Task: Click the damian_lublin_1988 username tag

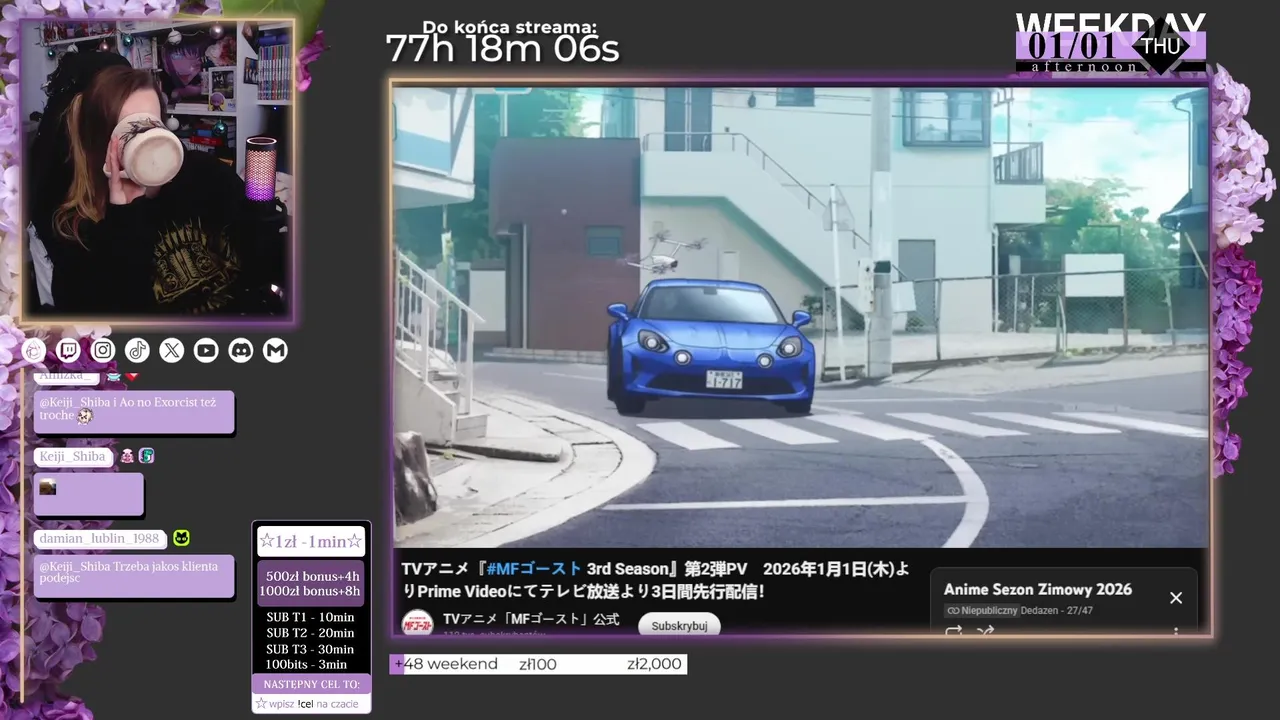Action: coord(99,538)
